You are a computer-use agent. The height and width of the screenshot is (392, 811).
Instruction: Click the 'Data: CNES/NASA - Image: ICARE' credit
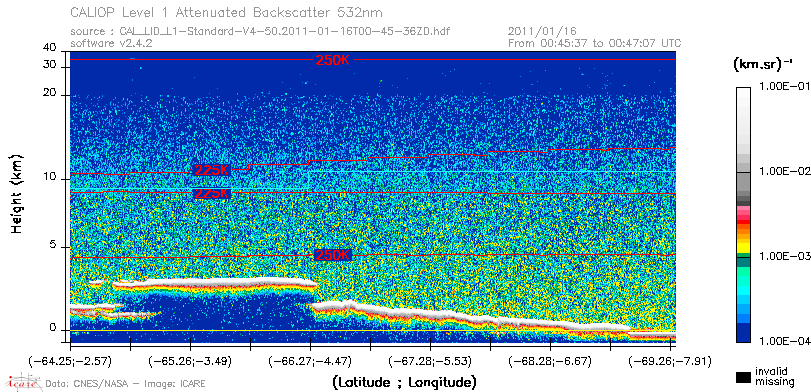(x=126, y=384)
